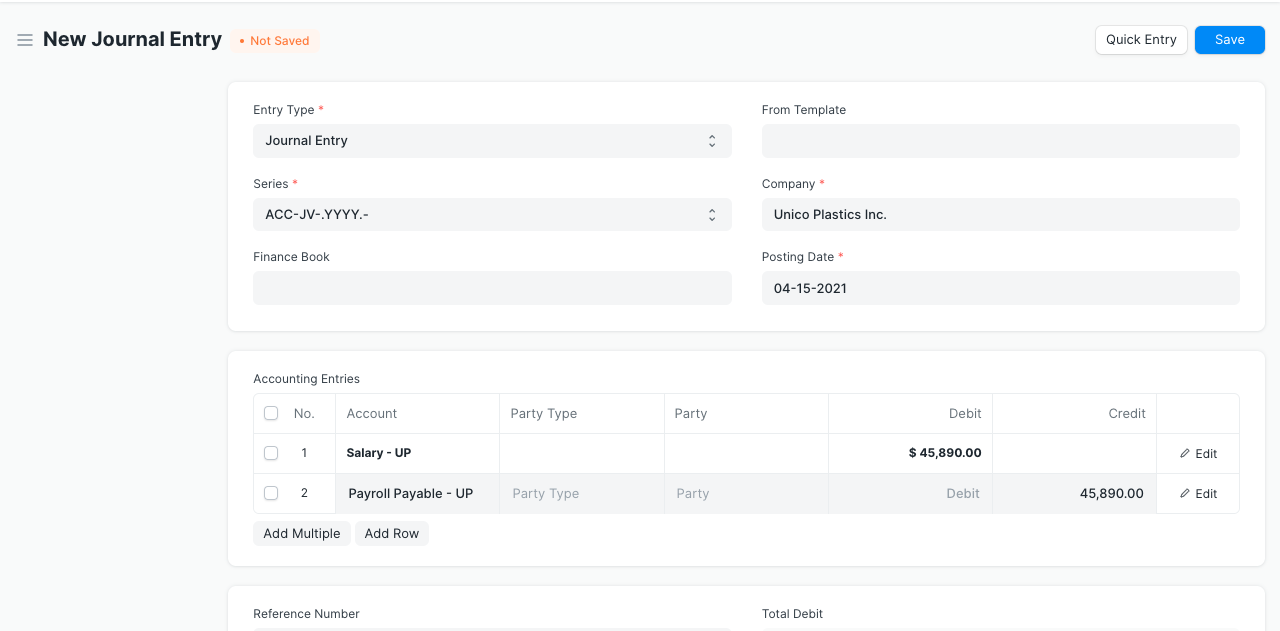The height and width of the screenshot is (631, 1280).
Task: Toggle select-all checkbox in Accounting Entries header
Action: [271, 413]
